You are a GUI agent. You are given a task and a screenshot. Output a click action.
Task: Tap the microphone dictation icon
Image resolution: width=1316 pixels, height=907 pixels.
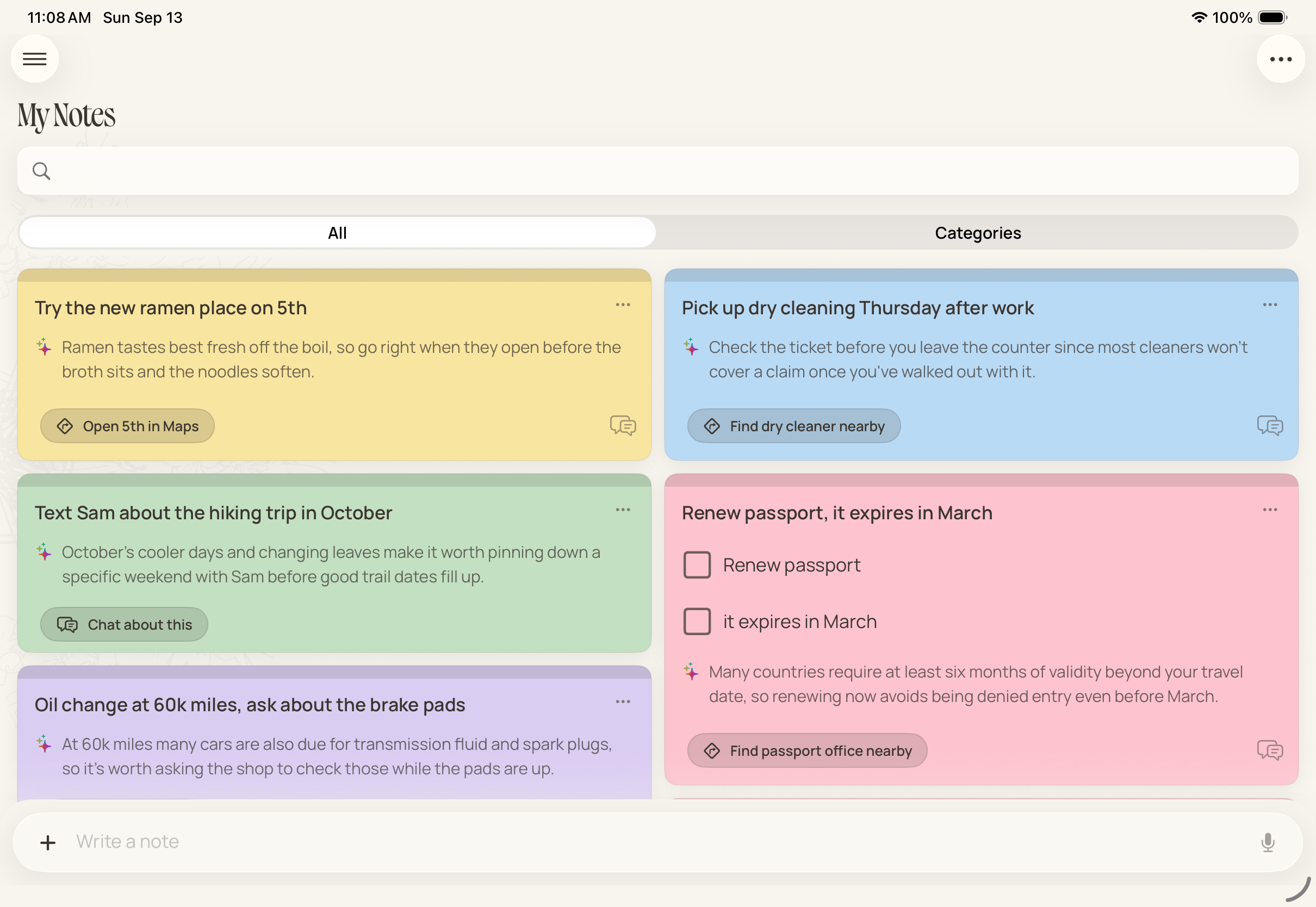pos(1268,842)
